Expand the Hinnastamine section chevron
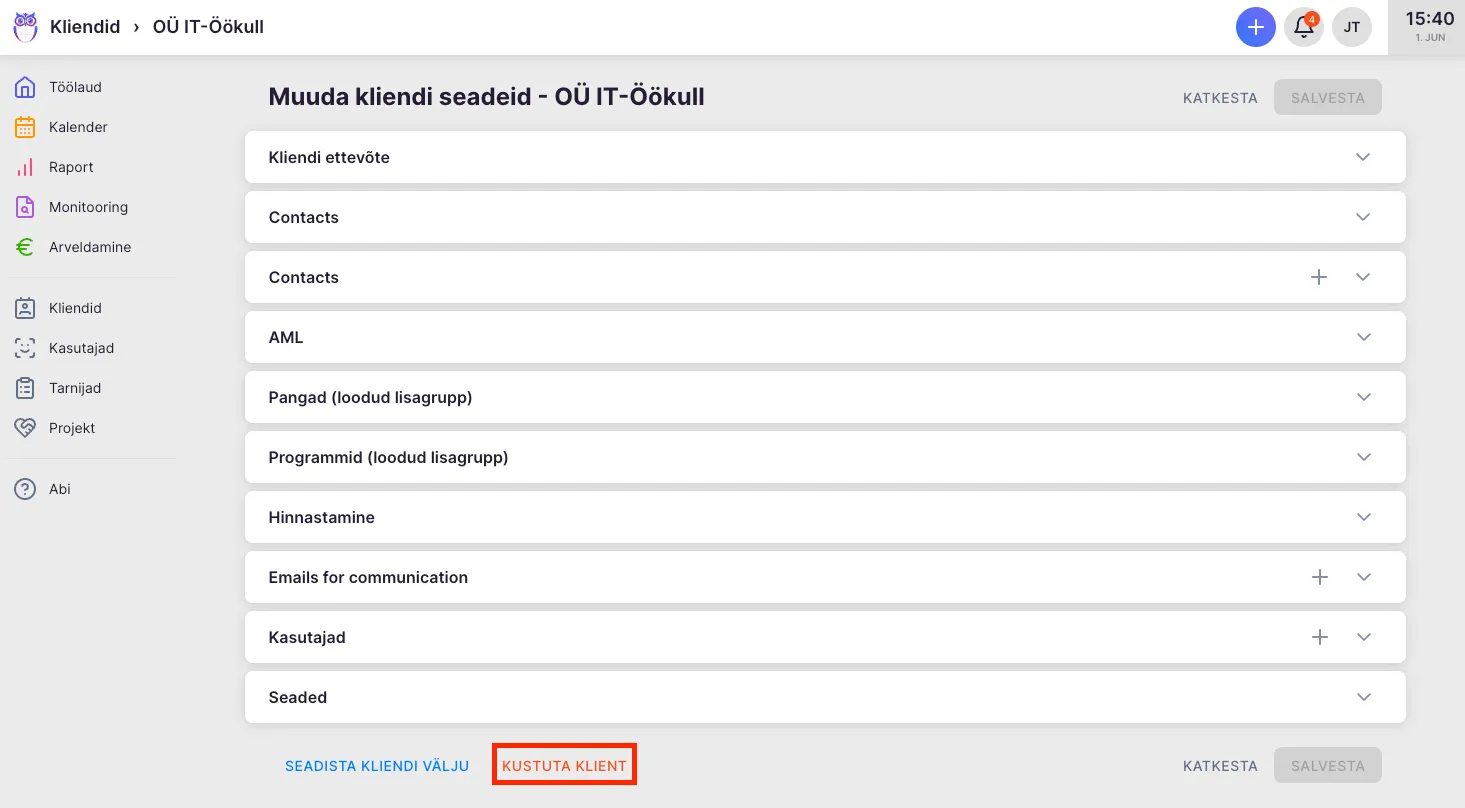 (1363, 517)
